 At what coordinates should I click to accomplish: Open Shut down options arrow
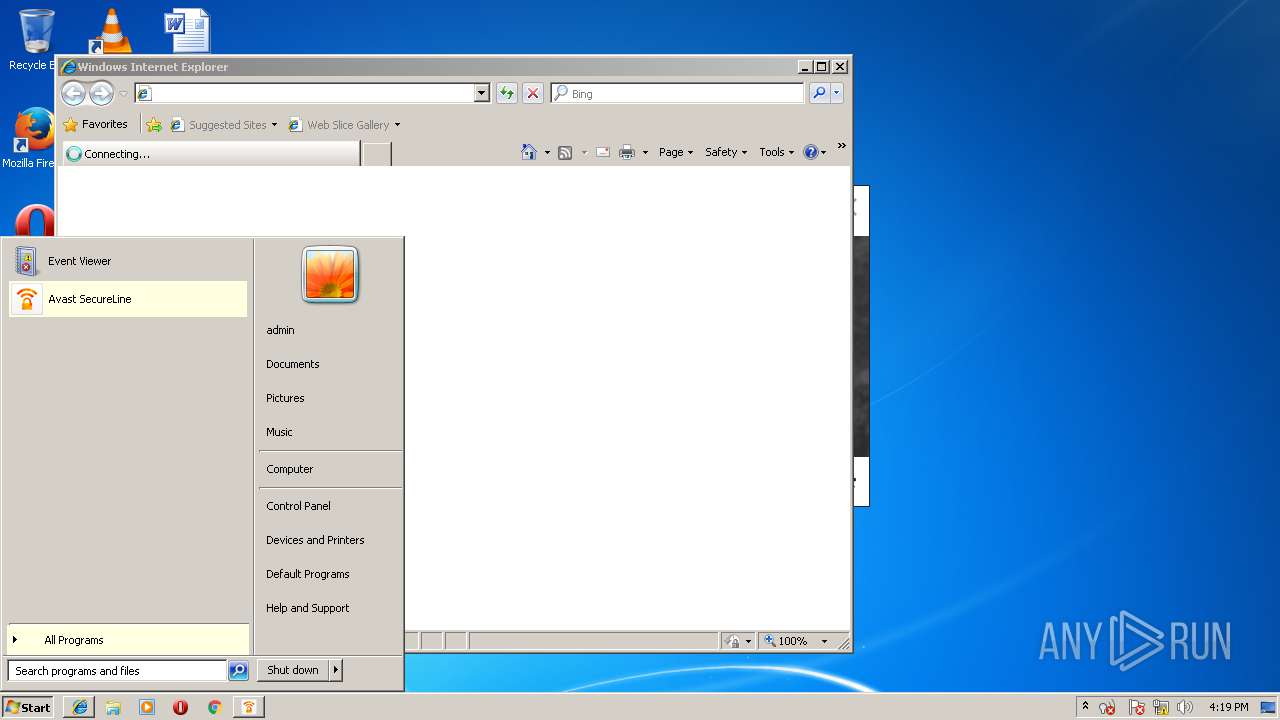pos(336,670)
